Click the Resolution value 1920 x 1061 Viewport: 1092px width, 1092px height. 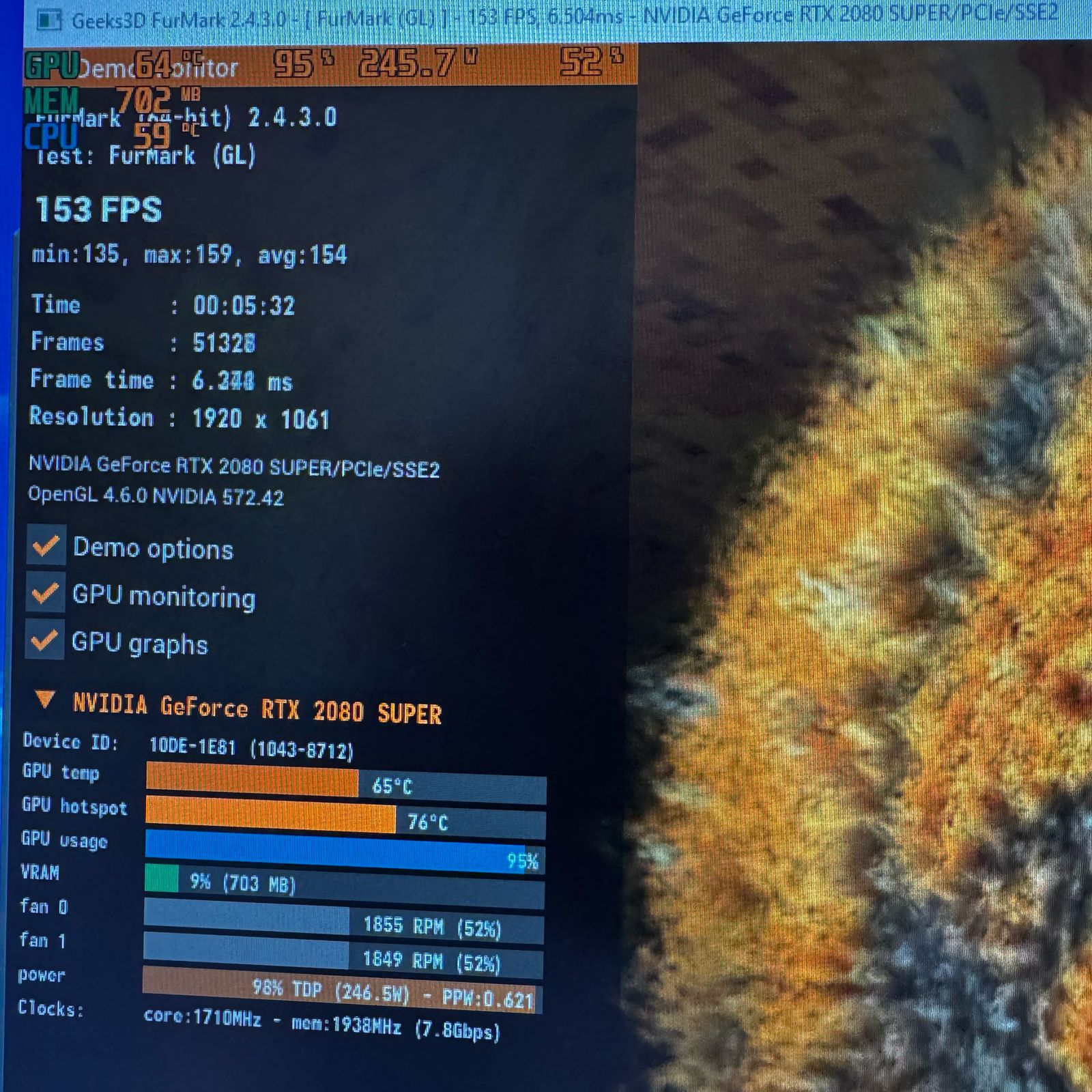[261, 418]
